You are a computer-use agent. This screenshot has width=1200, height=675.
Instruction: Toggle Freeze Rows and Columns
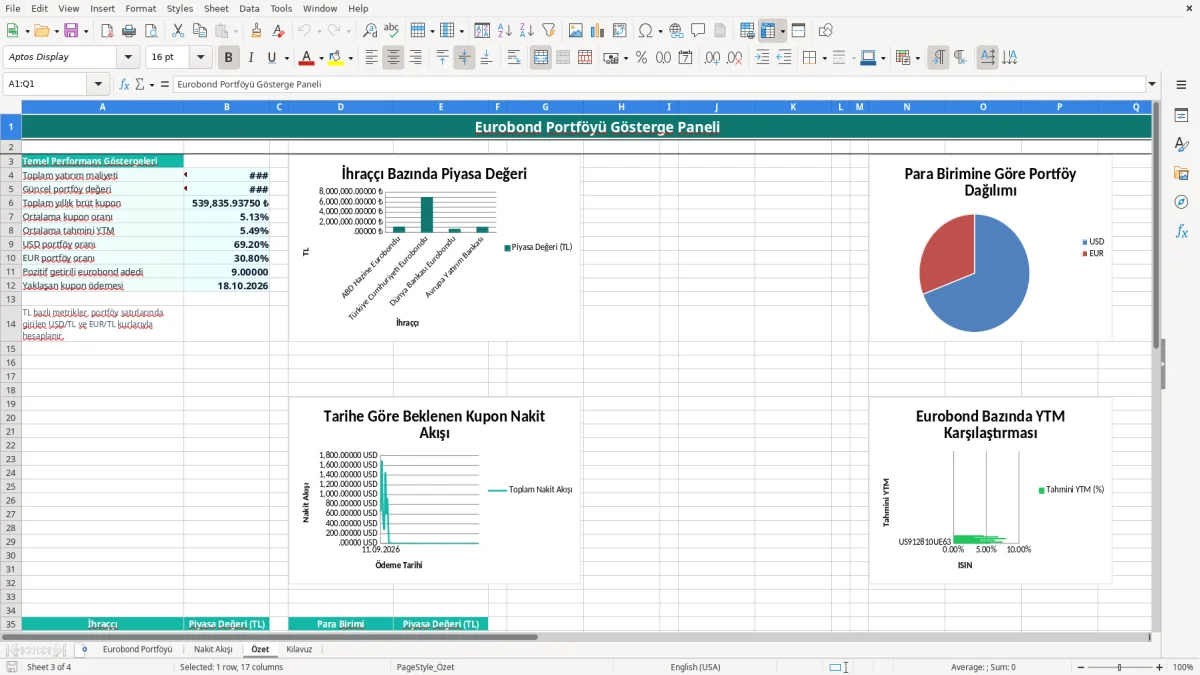pyautogui.click(x=768, y=31)
